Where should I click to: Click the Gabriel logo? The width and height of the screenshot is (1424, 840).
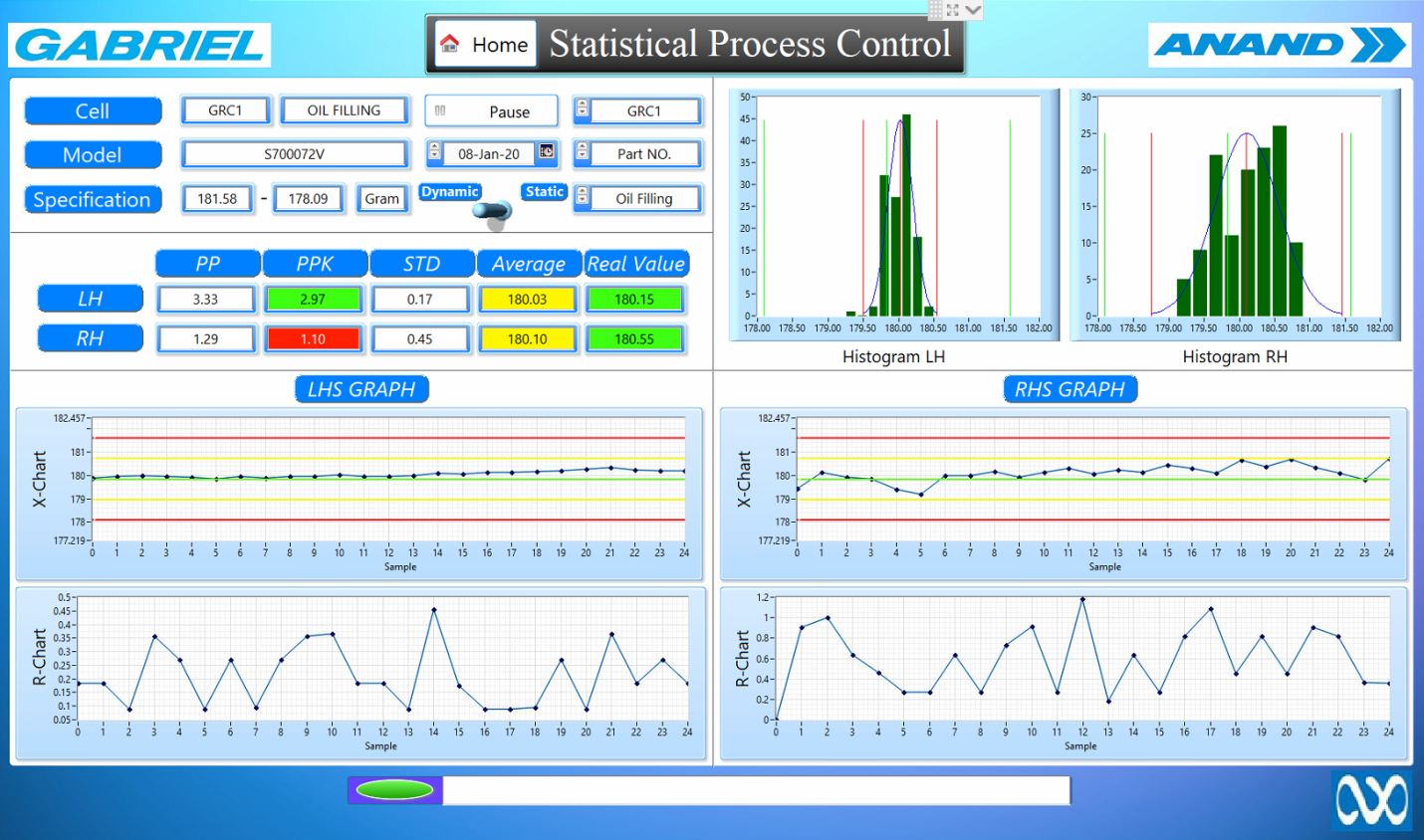(139, 46)
